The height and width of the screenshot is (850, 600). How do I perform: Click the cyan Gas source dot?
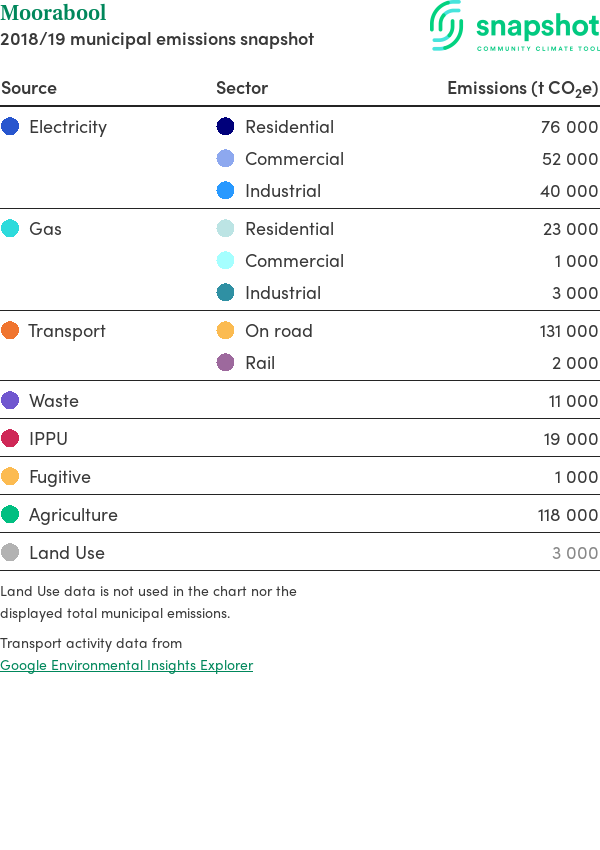point(10,228)
